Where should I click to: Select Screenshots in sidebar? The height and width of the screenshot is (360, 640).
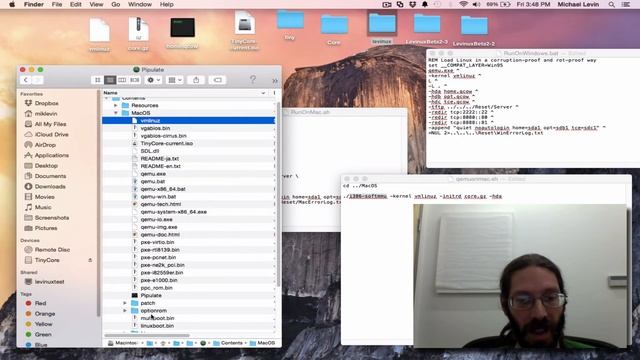(51, 218)
